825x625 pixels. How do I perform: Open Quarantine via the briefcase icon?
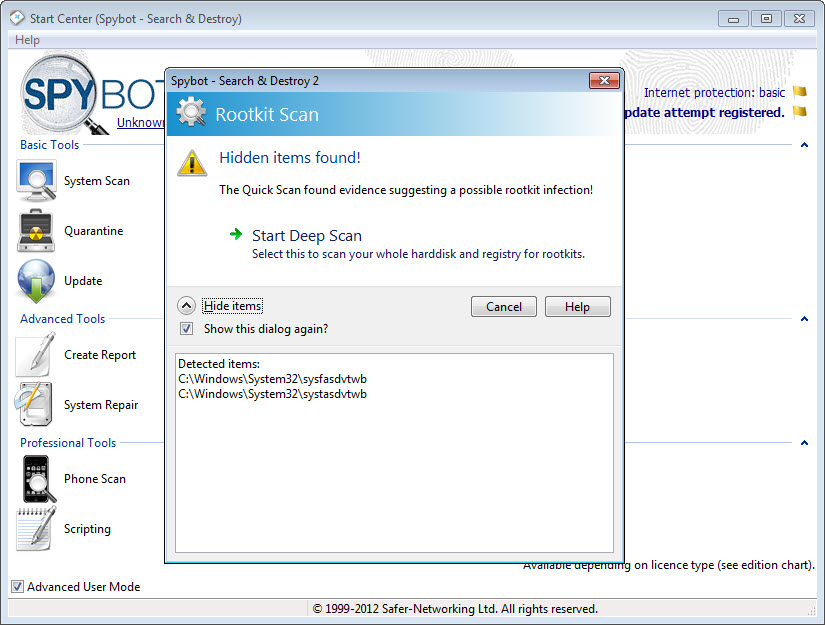(x=36, y=231)
